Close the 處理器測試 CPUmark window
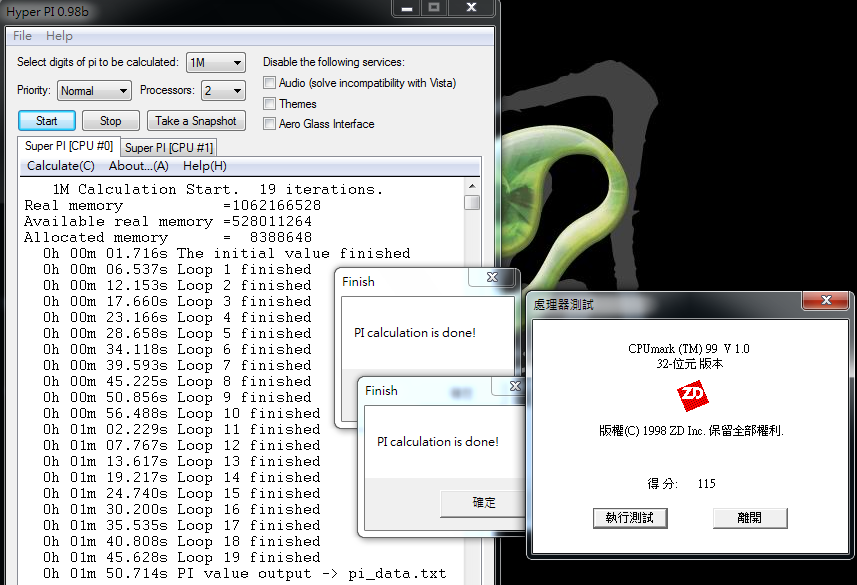857x585 pixels. 826,300
